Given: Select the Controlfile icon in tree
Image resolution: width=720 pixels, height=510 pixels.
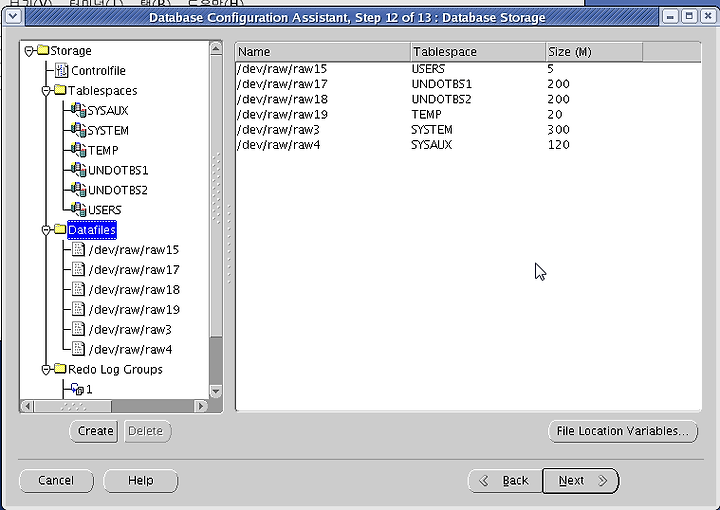Looking at the screenshot, I should (x=61, y=70).
